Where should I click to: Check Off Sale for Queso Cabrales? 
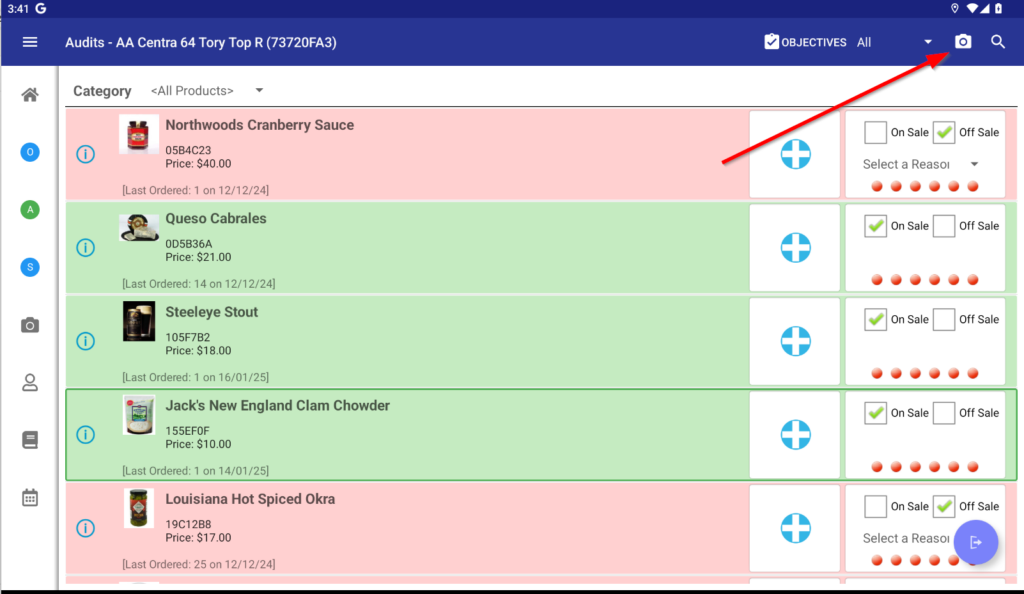[x=944, y=226]
